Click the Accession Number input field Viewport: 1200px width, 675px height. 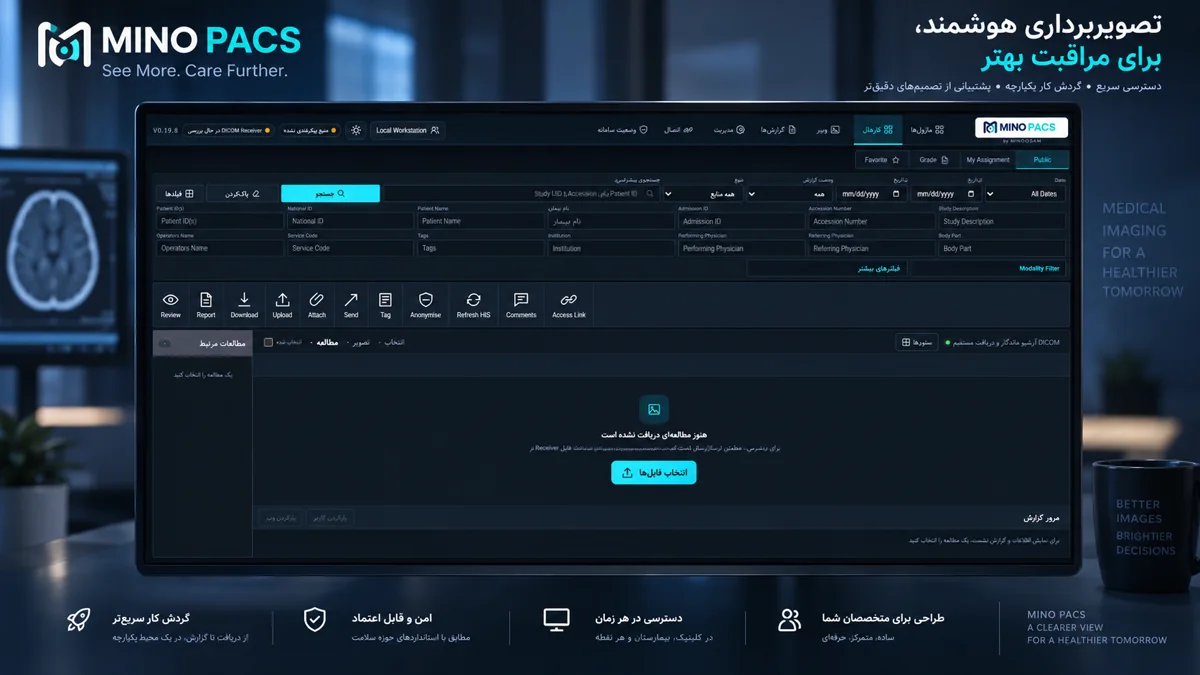(x=871, y=221)
